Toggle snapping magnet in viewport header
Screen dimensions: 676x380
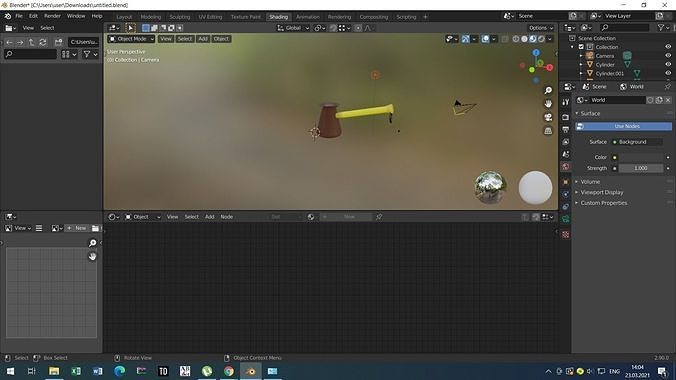coord(333,28)
